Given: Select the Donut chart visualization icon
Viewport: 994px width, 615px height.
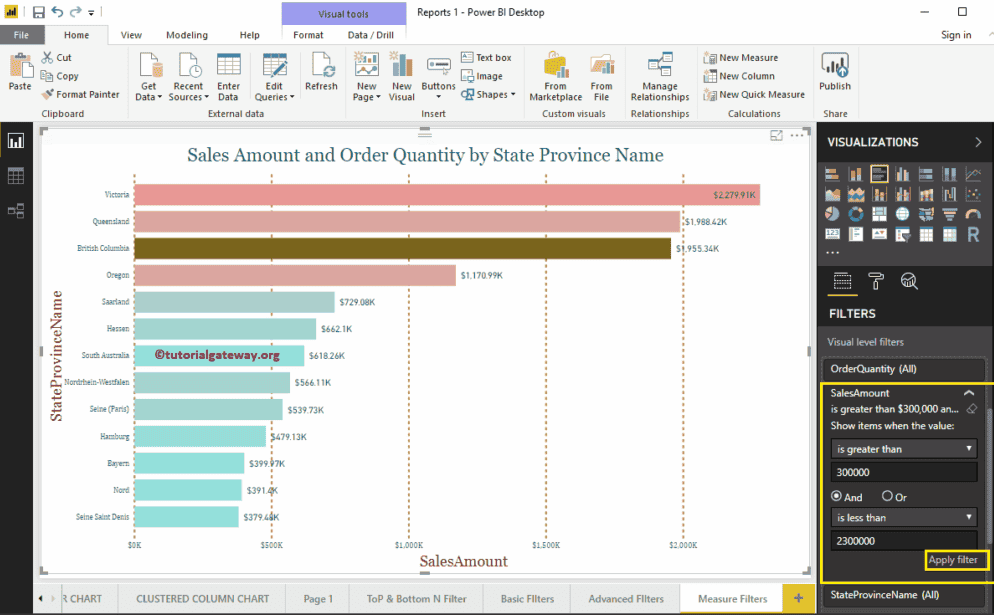Looking at the screenshot, I should pos(855,213).
